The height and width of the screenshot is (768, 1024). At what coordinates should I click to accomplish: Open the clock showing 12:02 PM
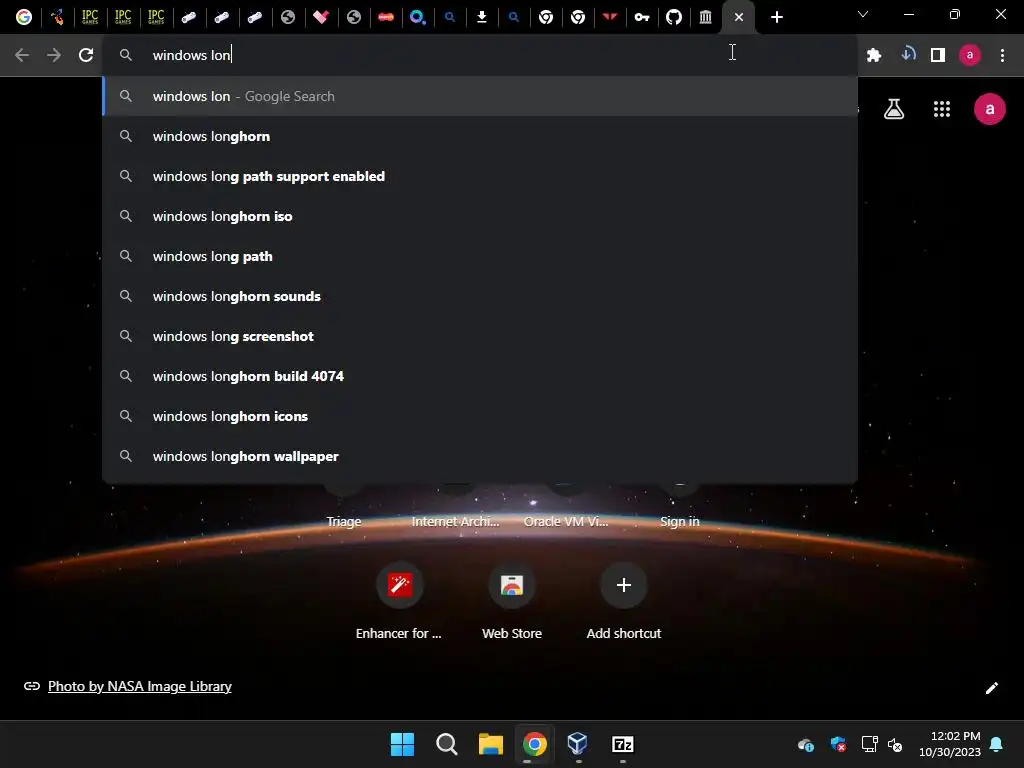pyautogui.click(x=950, y=744)
